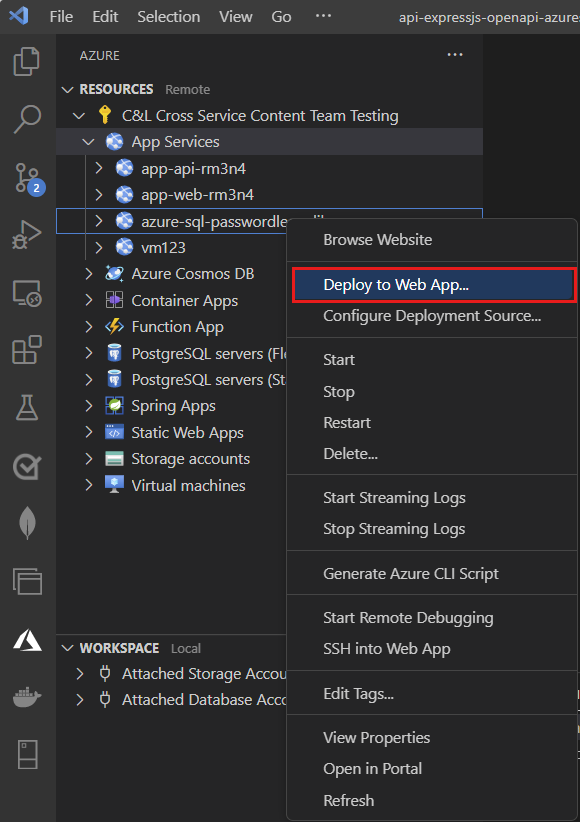Image resolution: width=580 pixels, height=822 pixels.
Task: Open the Go menu
Action: pos(280,16)
